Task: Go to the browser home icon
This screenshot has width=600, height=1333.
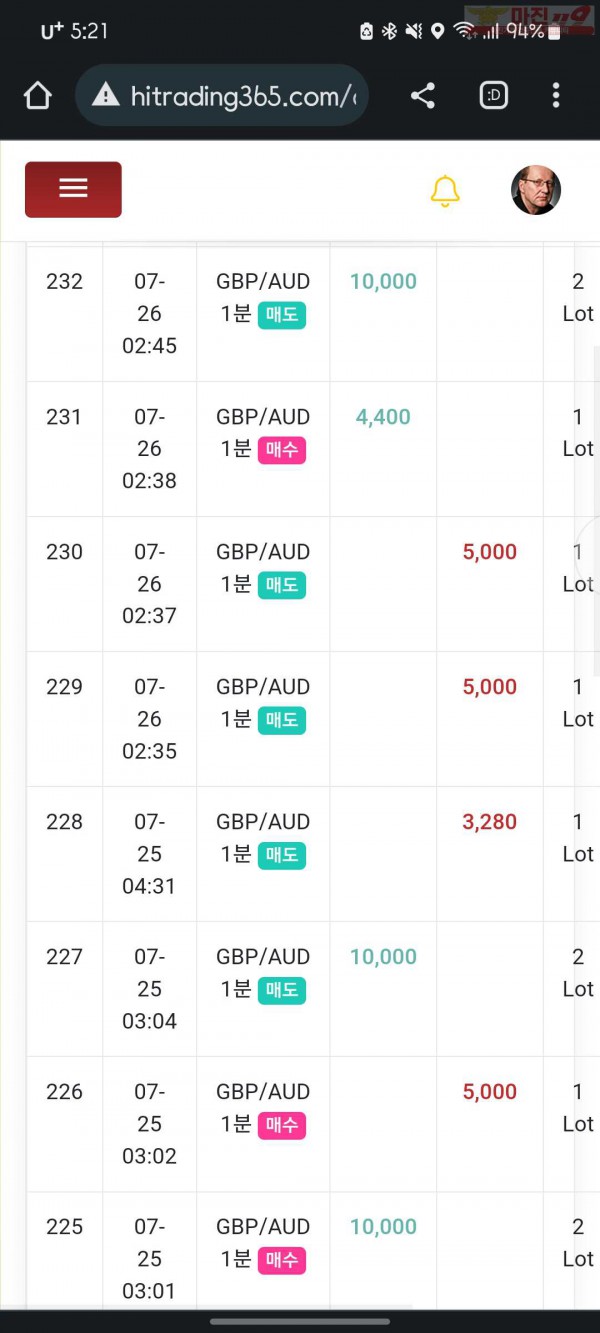Action: [37, 96]
